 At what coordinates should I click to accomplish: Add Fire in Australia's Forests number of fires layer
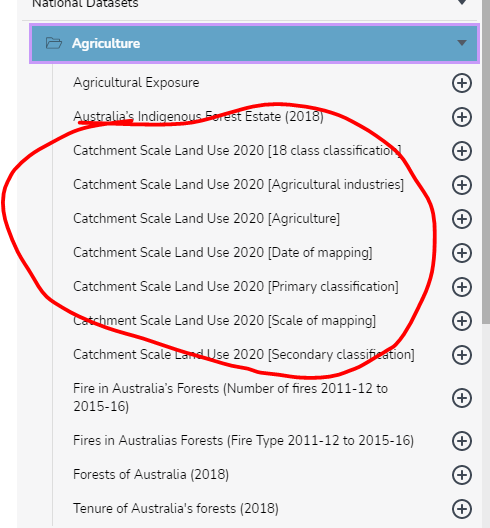(461, 398)
